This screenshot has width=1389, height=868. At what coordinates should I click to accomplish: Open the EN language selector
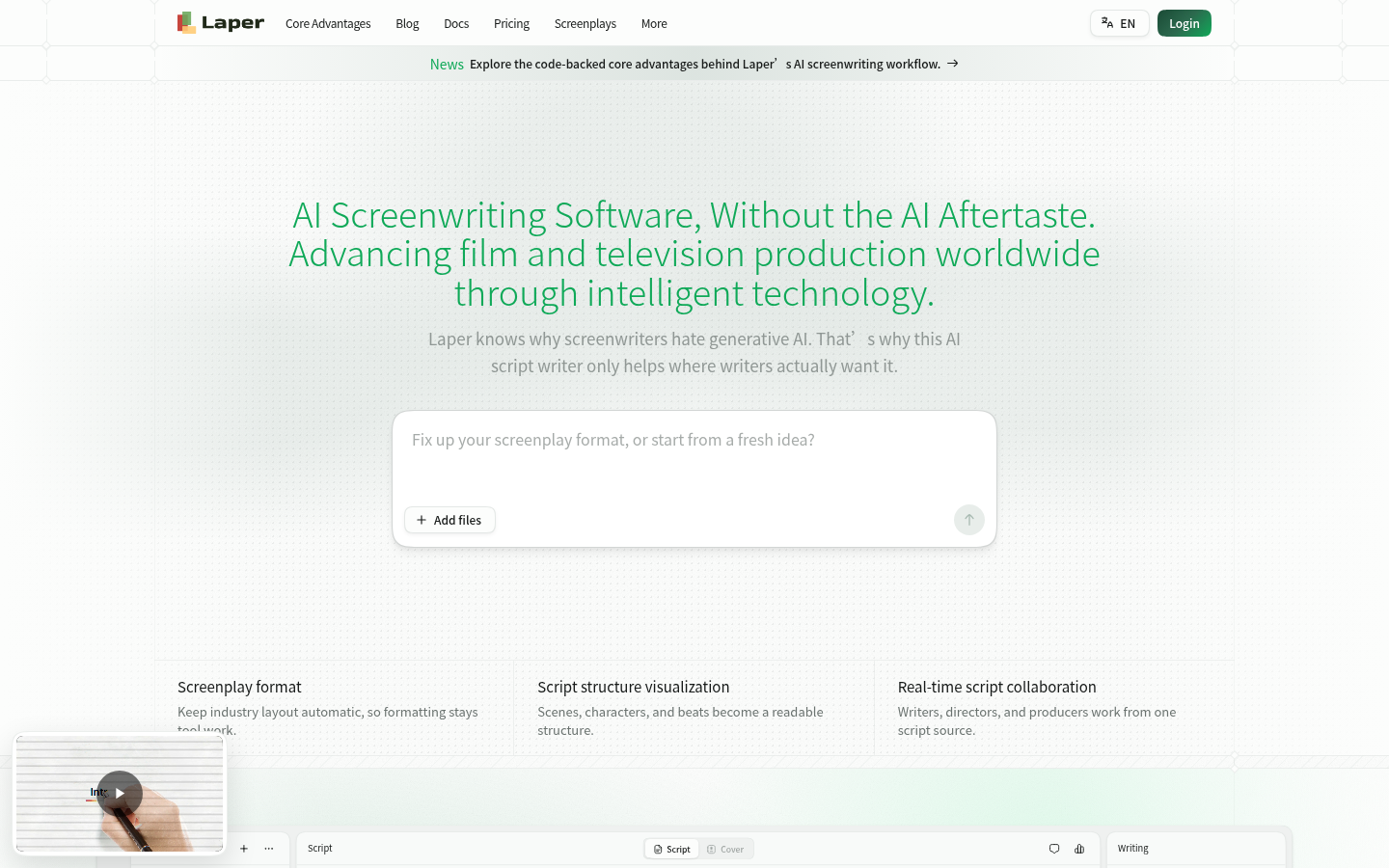pos(1119,23)
